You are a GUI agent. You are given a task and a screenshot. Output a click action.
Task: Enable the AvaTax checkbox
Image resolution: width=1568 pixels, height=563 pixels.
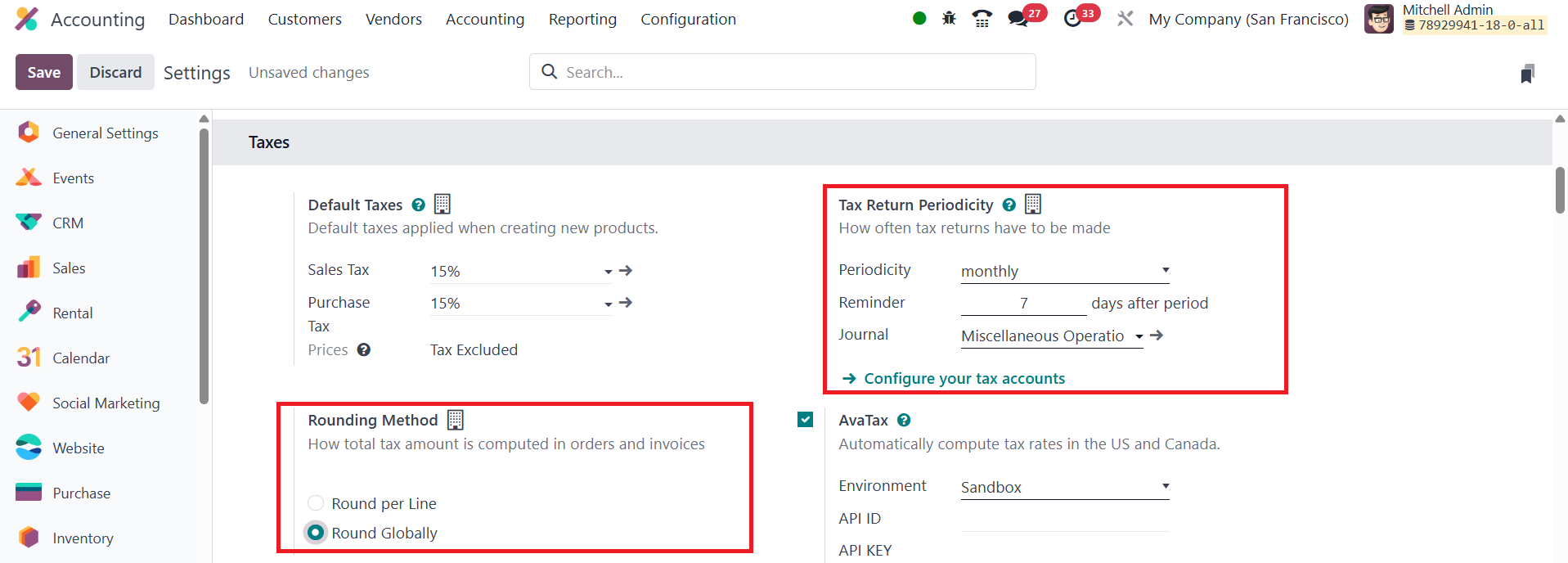click(x=806, y=420)
